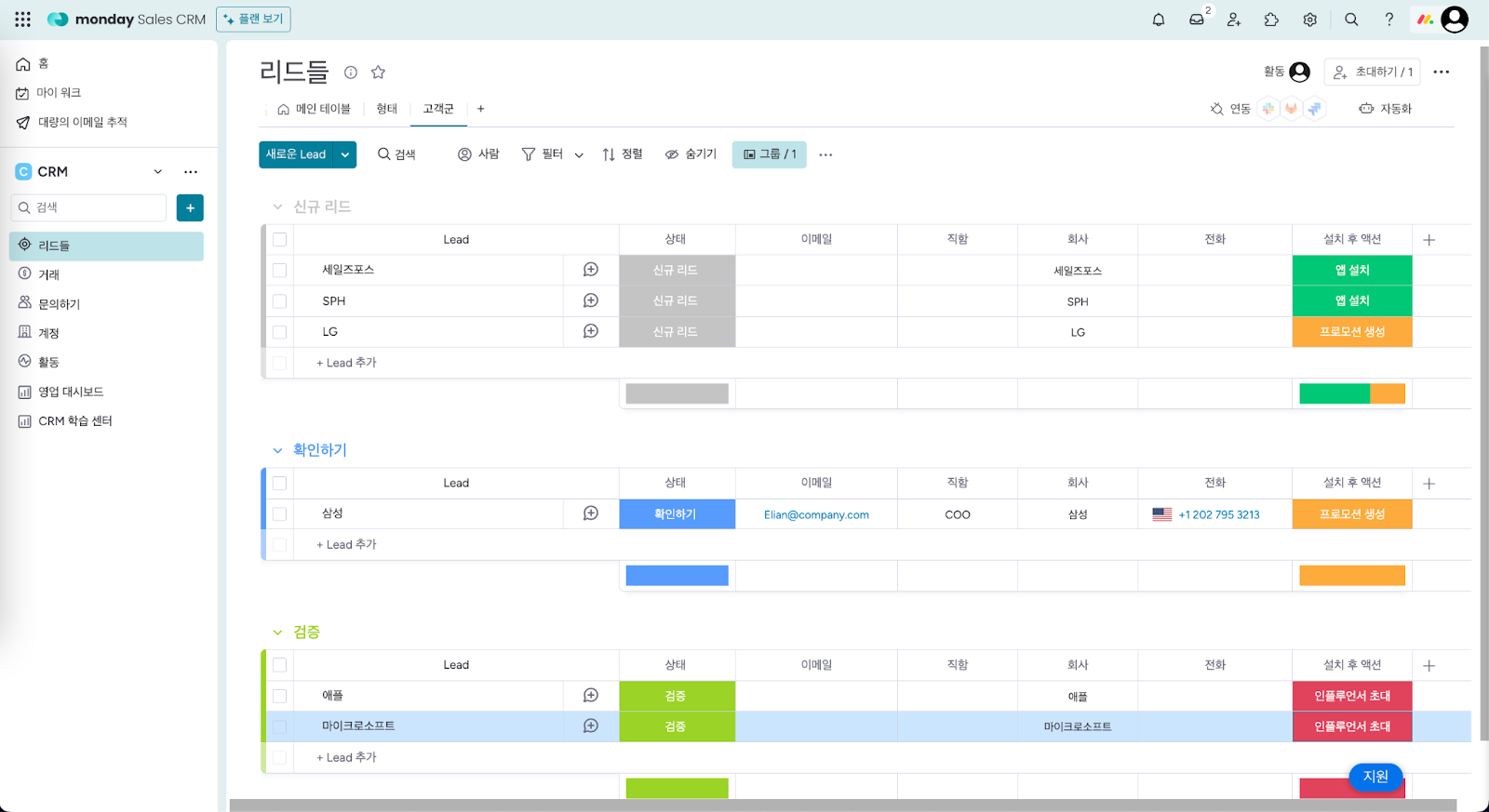The height and width of the screenshot is (812, 1489).
Task: Open the apps puzzle piece icon
Action: point(1271,20)
